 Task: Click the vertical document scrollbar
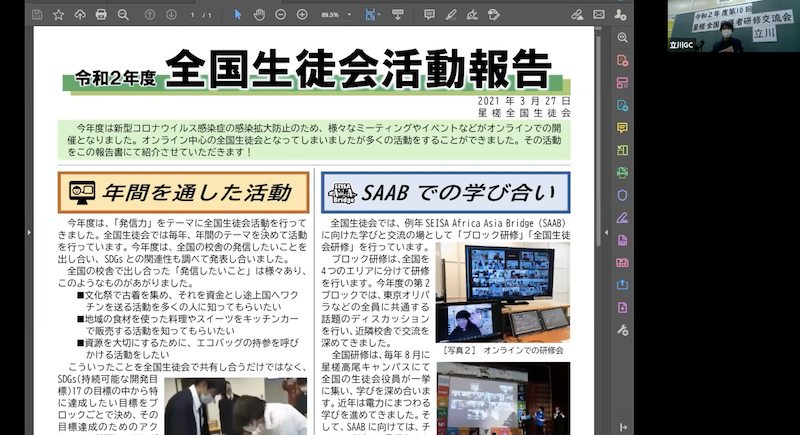(x=598, y=140)
